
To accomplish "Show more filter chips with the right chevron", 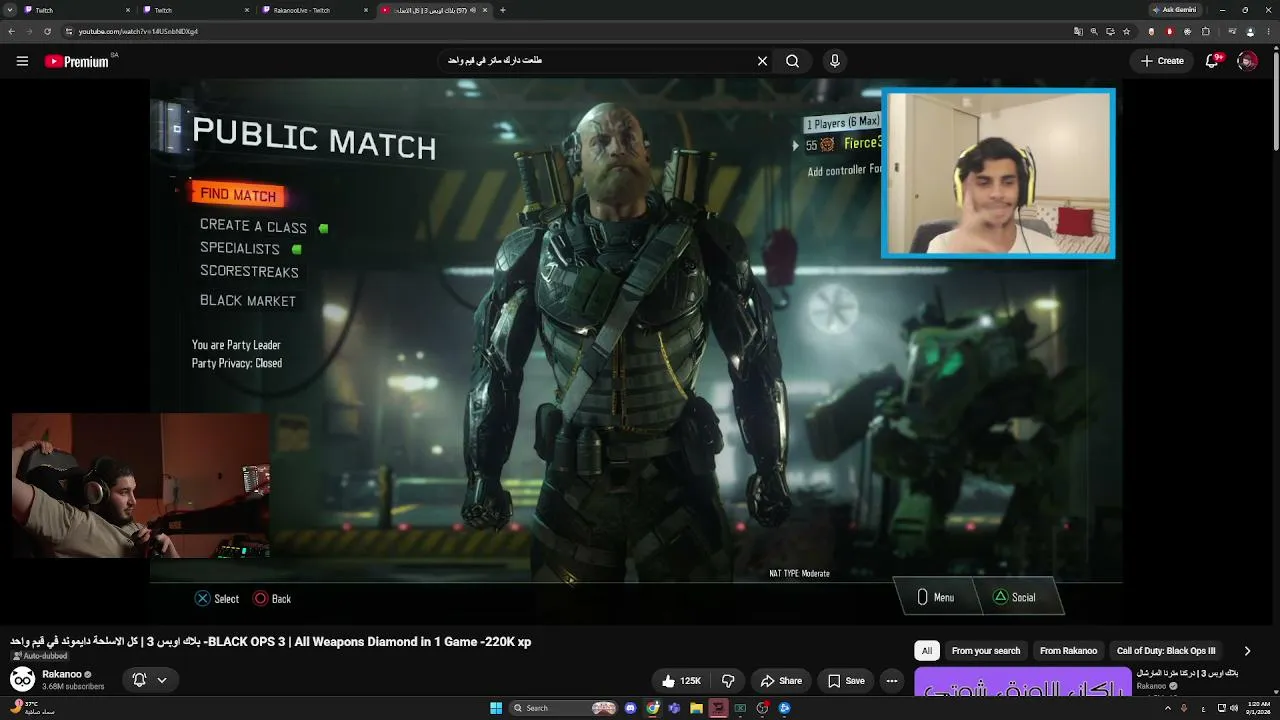I will coord(1247,651).
